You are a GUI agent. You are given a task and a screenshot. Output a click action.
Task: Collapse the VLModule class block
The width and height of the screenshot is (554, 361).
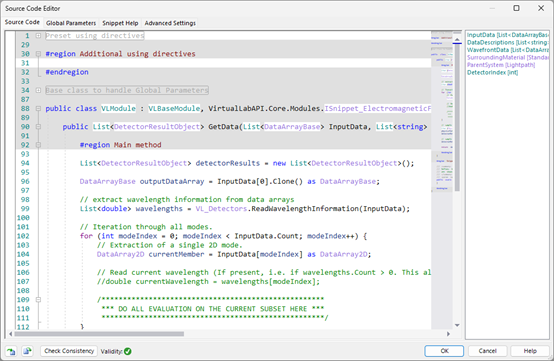click(x=38, y=108)
